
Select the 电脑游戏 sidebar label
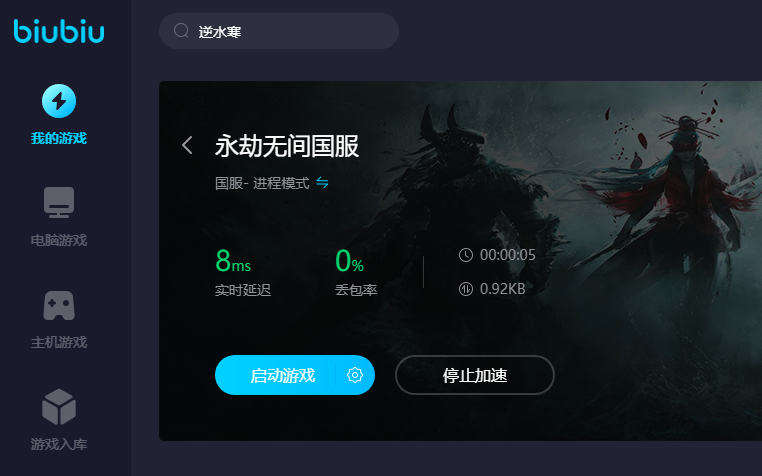pyautogui.click(x=59, y=240)
